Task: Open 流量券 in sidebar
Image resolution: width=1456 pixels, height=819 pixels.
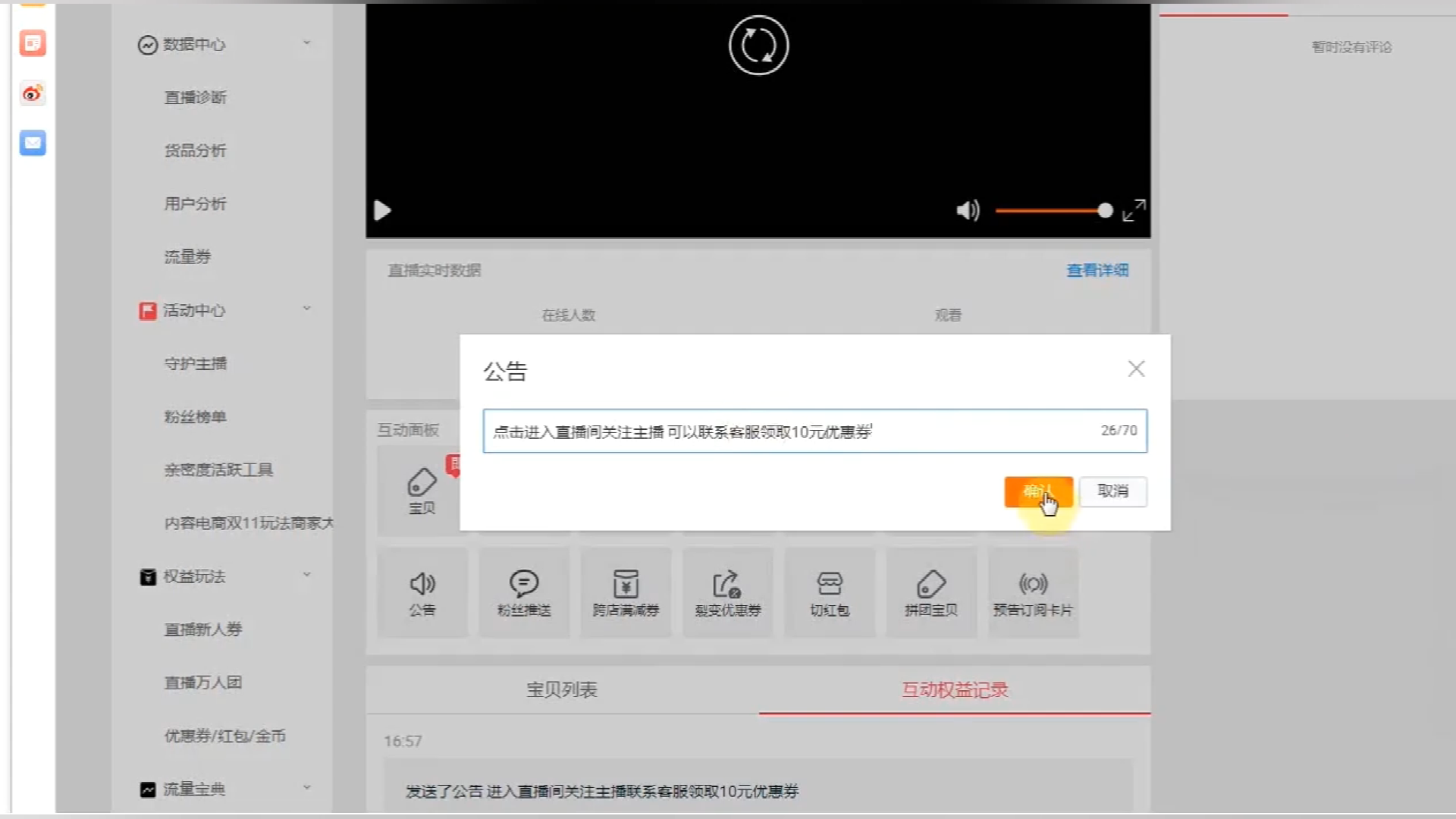Action: point(187,256)
